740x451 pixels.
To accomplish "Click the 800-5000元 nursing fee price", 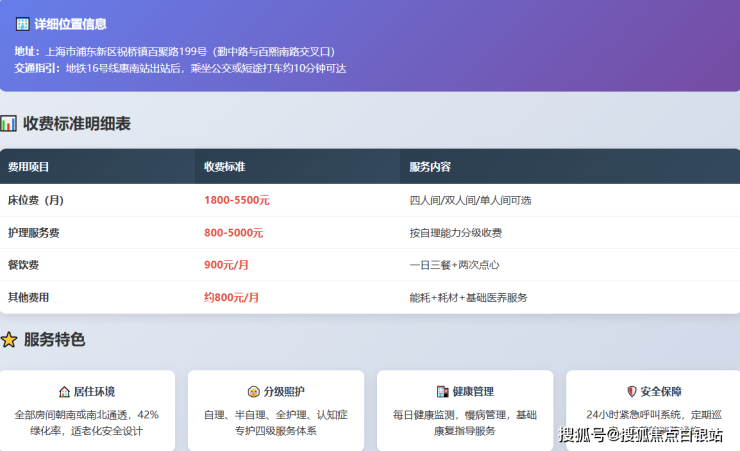I will (233, 233).
